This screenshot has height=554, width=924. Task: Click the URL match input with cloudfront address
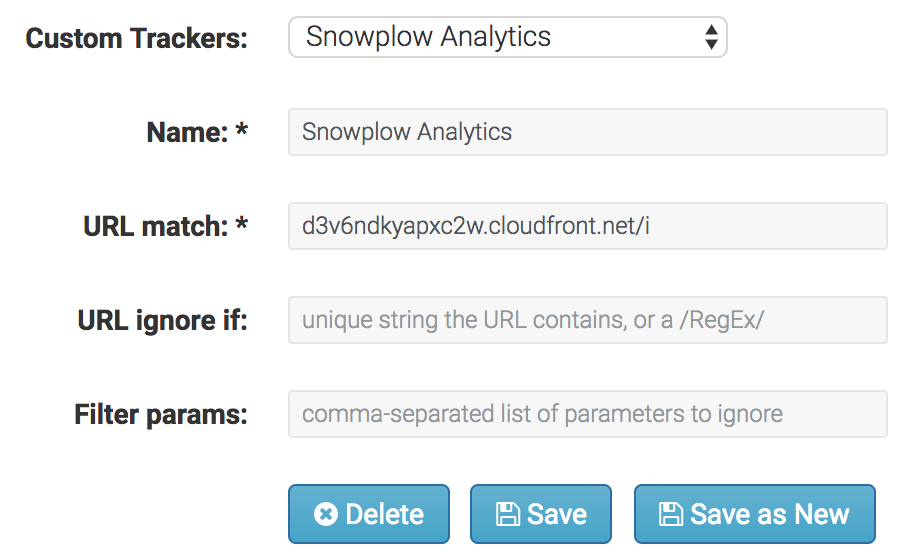(588, 226)
